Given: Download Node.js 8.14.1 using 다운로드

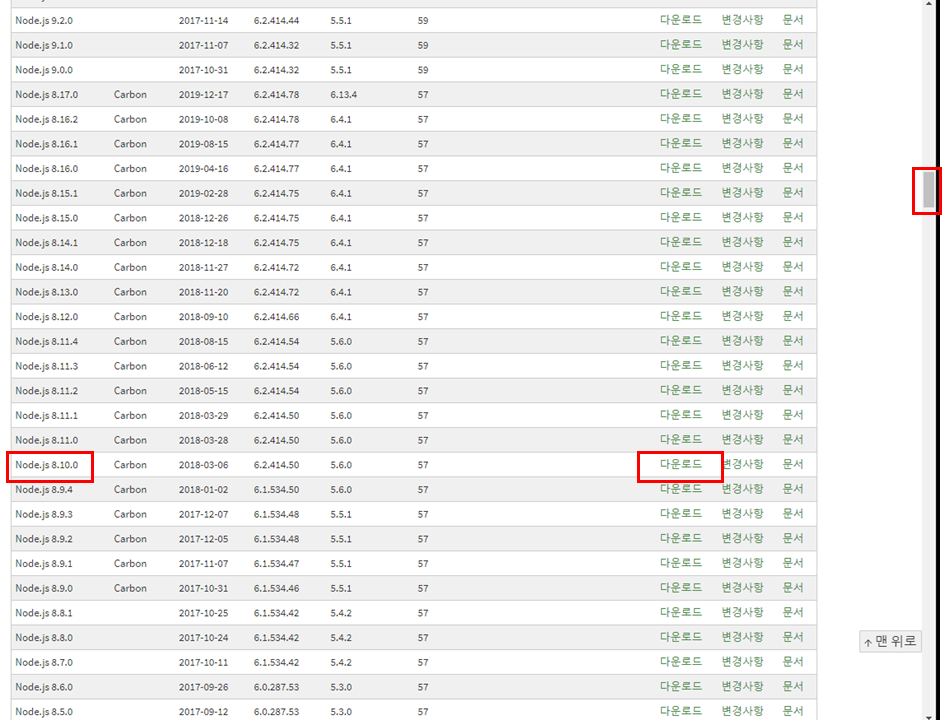Looking at the screenshot, I should point(681,242).
